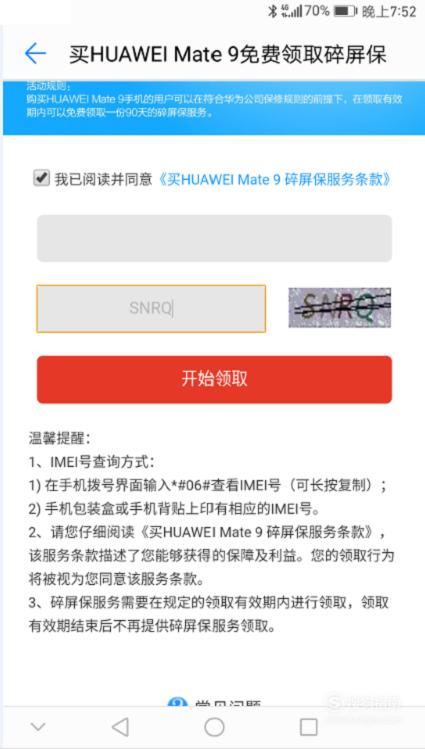425x749 pixels.
Task: Tap the blue 活动规则 banner
Action: (x=214, y=108)
